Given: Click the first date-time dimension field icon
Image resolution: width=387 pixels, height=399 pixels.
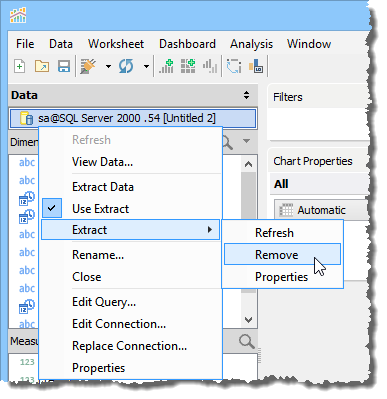Looking at the screenshot, I should (27, 198).
